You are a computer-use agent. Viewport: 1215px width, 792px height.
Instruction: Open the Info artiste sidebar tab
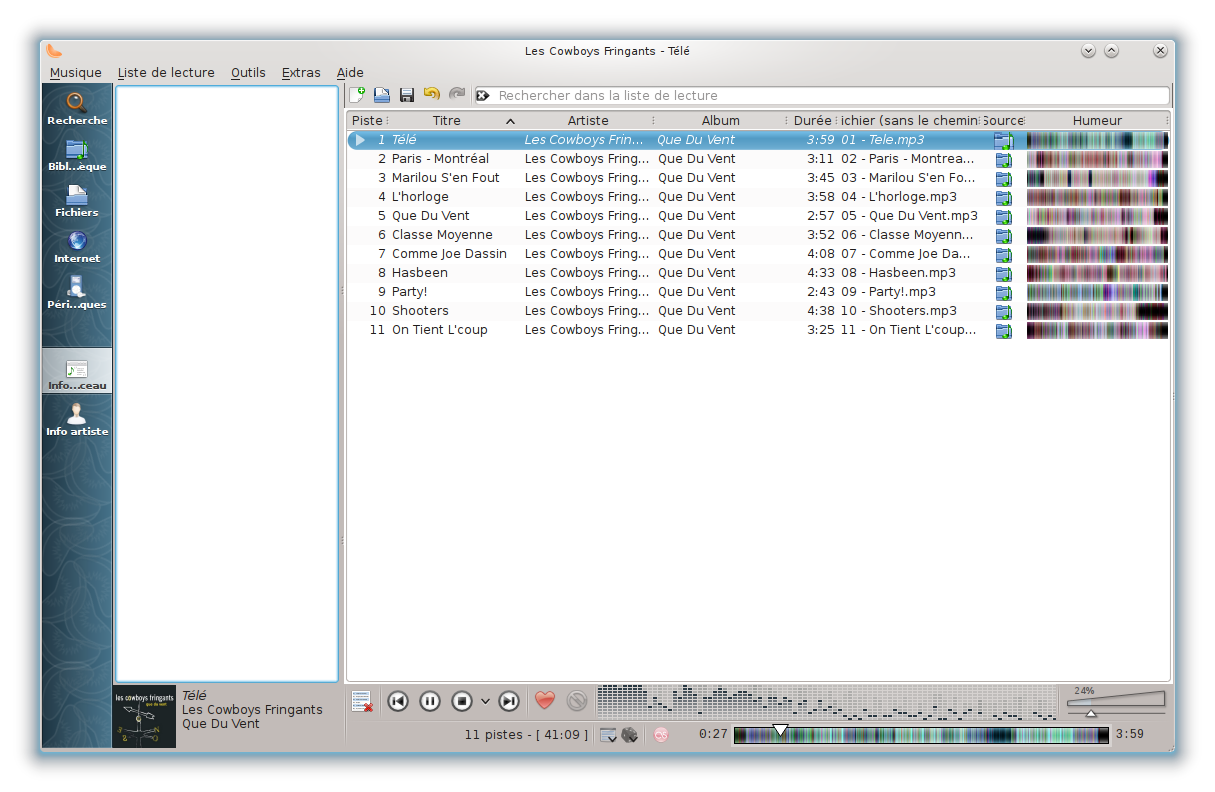tap(77, 420)
